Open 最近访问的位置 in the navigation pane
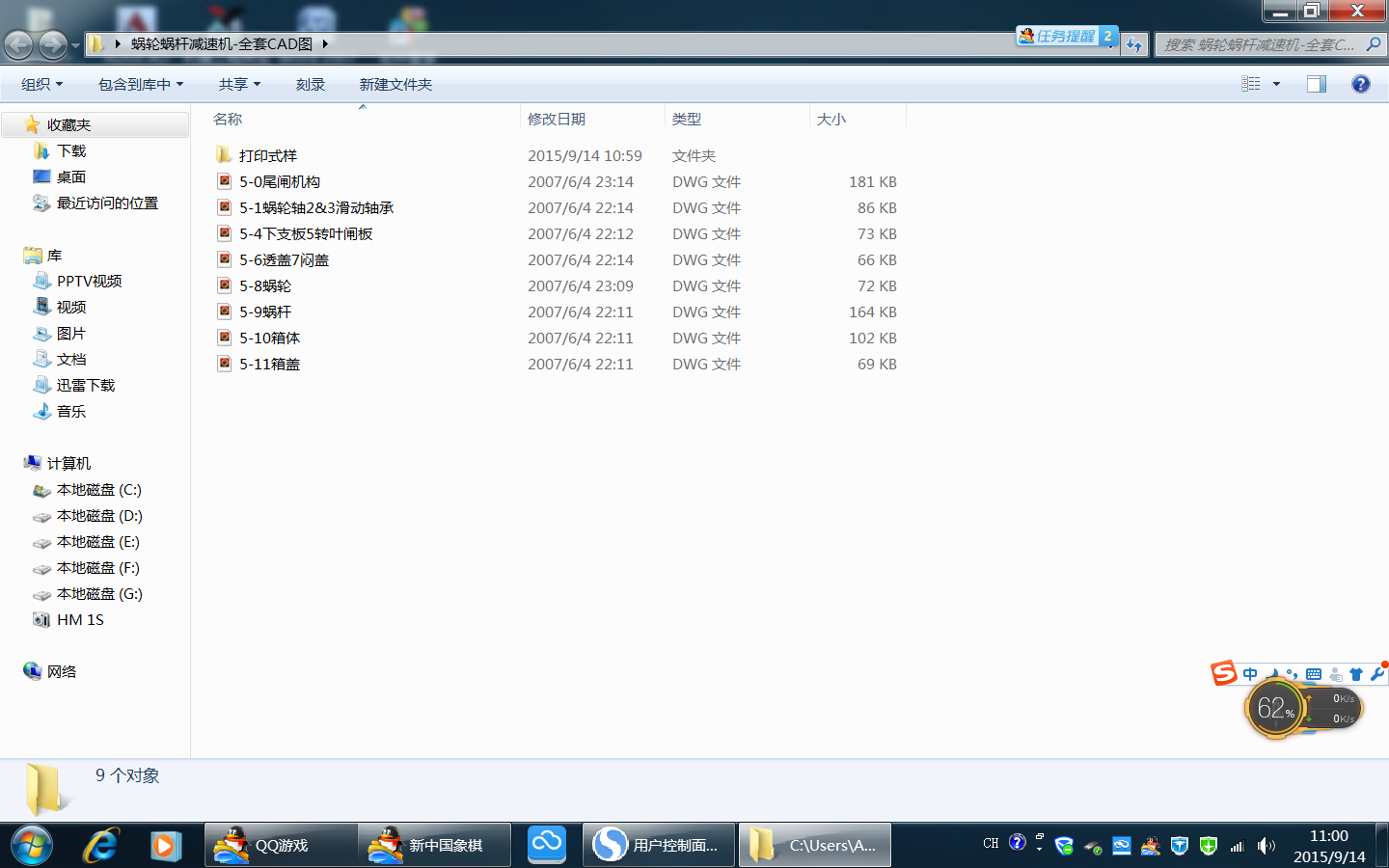Image resolution: width=1389 pixels, height=868 pixels. 107,203
